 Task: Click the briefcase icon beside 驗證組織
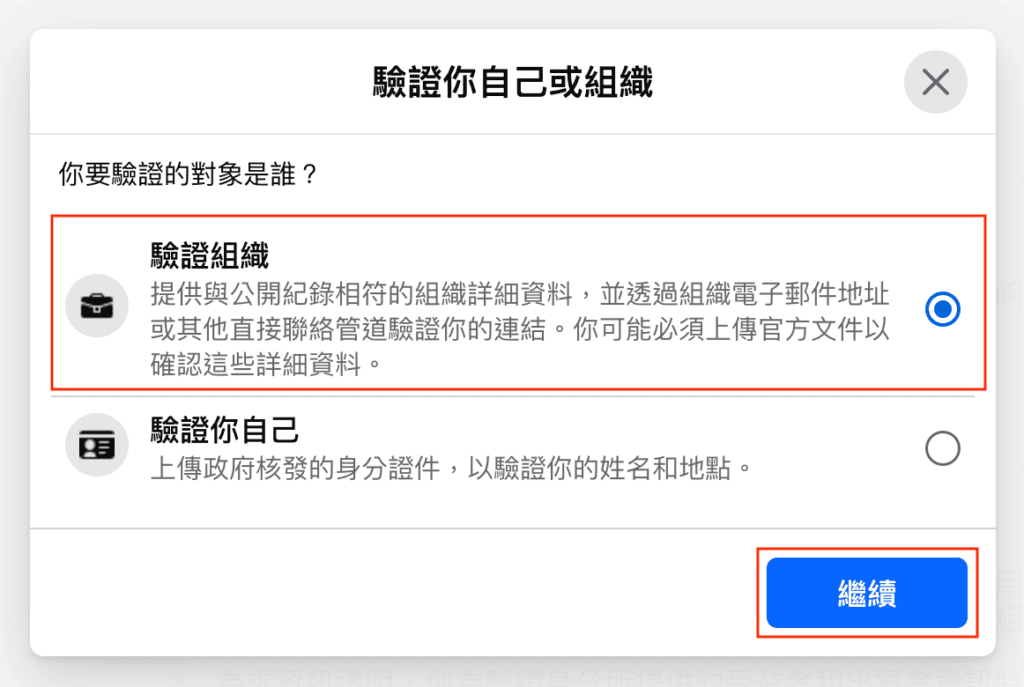tap(97, 306)
